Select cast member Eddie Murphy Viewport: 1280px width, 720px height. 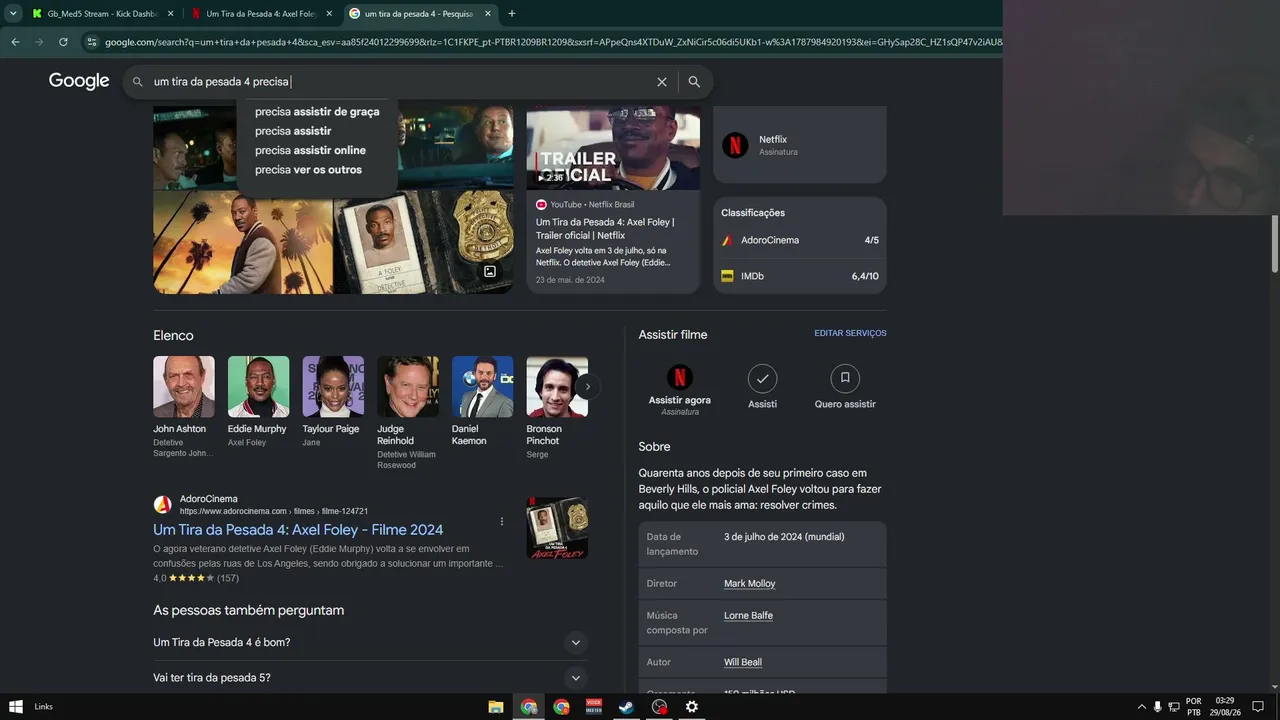(x=258, y=402)
